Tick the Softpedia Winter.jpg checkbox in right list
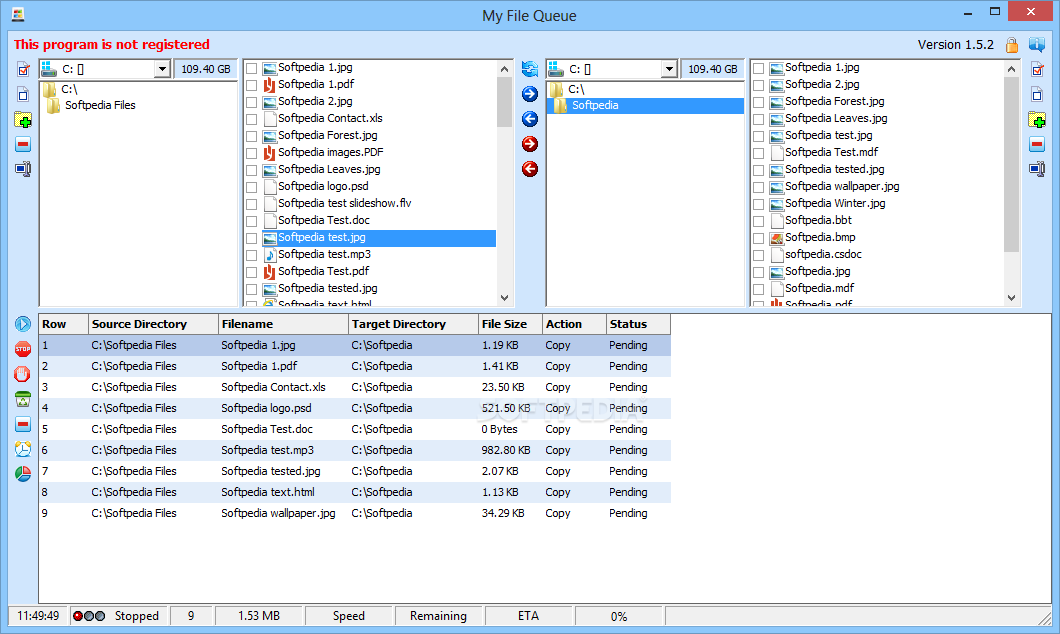The image size is (1060, 634). coord(758,204)
